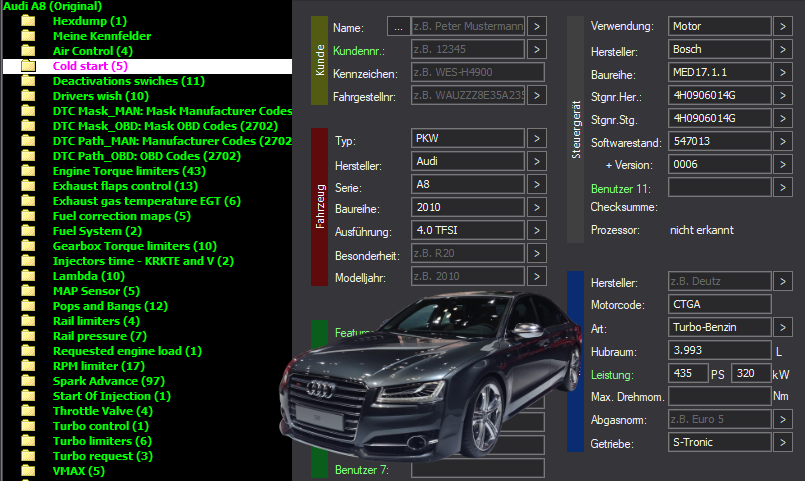Click the folder icon beside Air Control (4)
The height and width of the screenshot is (481, 805).
(28, 51)
